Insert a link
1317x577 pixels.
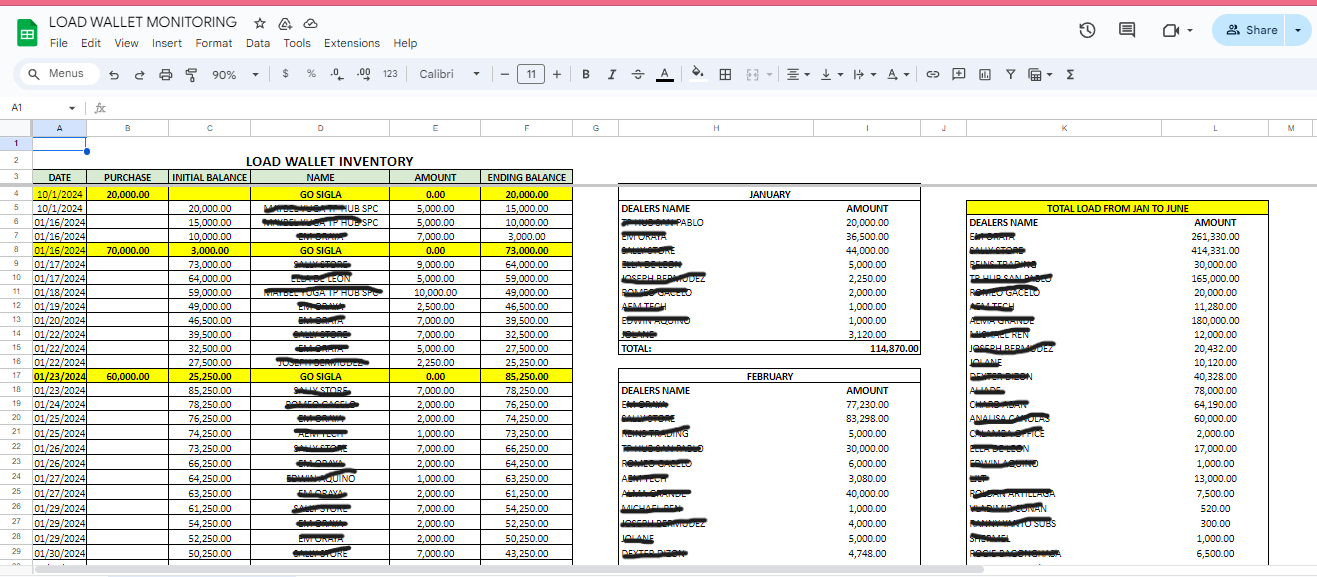coord(933,74)
